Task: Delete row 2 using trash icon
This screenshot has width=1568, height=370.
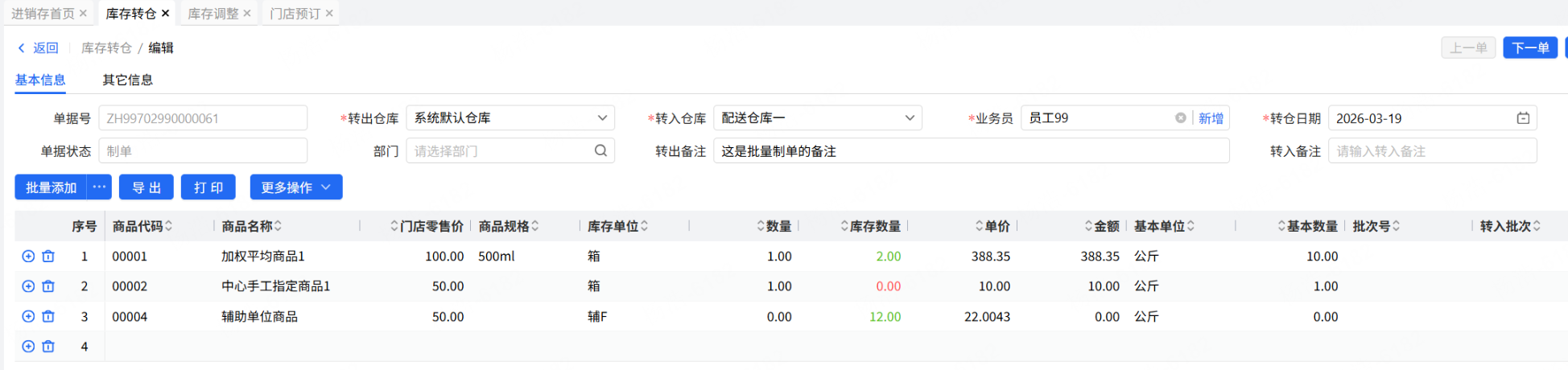Action: tap(48, 286)
